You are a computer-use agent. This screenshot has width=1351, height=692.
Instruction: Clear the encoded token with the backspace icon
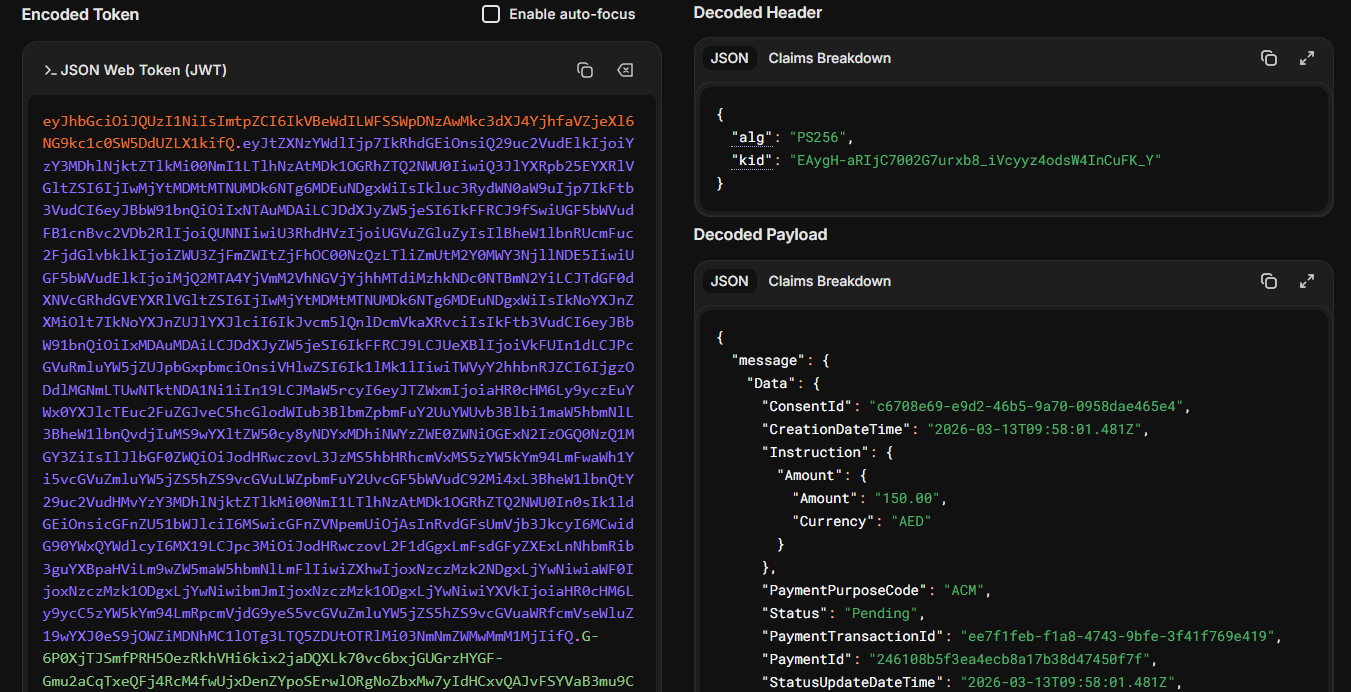point(625,70)
